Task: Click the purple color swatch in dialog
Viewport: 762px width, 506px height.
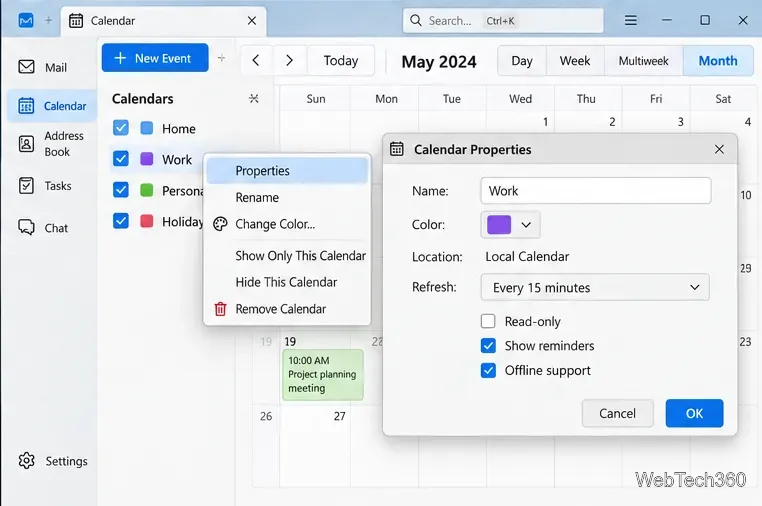Action: [x=499, y=225]
